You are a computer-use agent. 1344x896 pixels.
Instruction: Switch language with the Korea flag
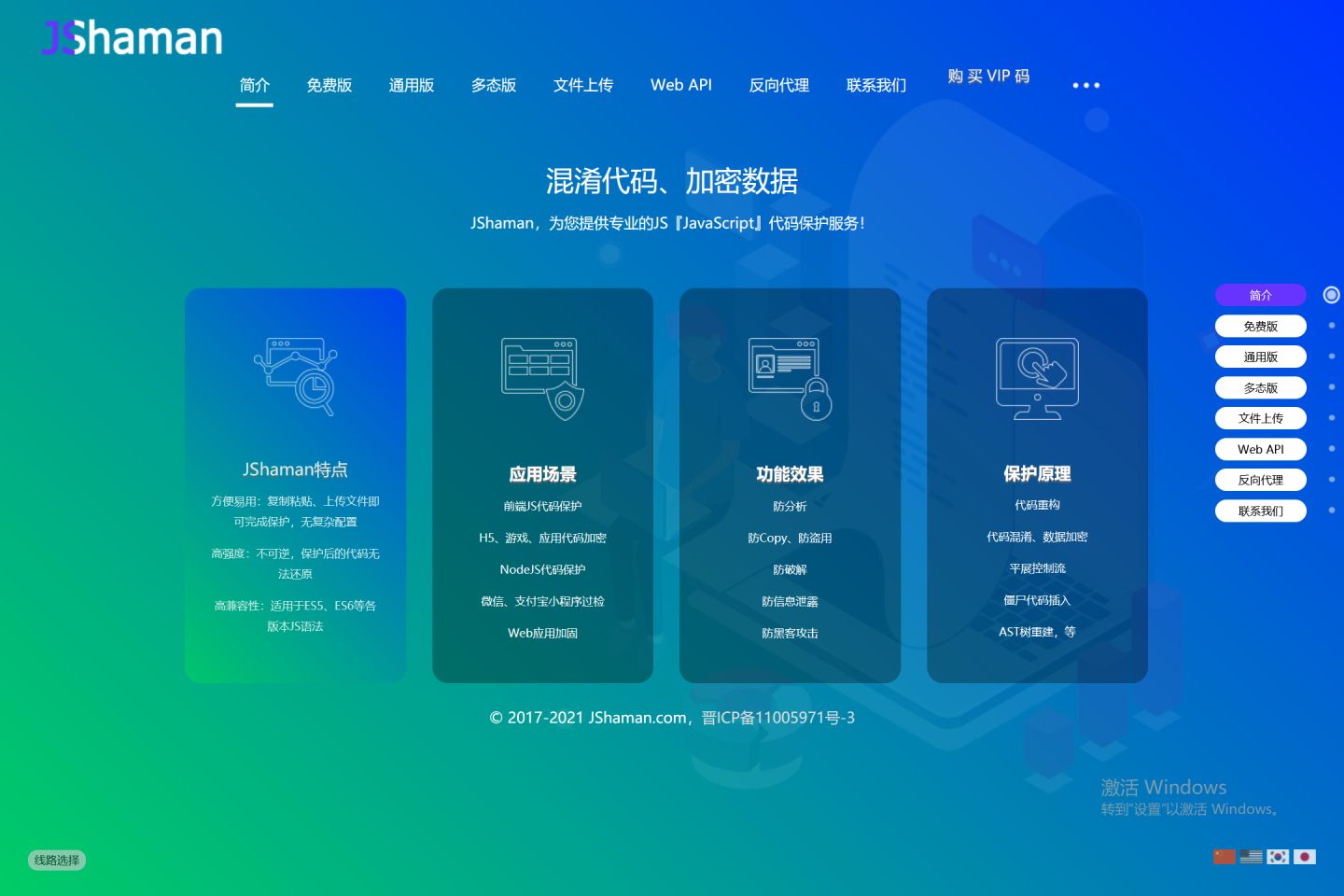(1278, 857)
